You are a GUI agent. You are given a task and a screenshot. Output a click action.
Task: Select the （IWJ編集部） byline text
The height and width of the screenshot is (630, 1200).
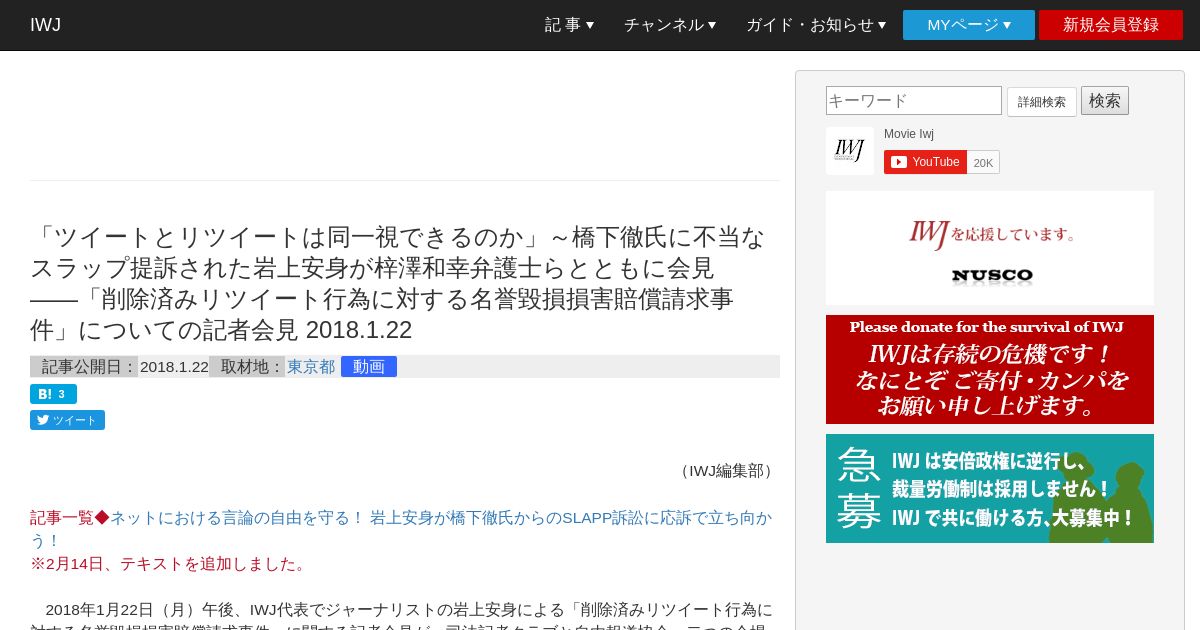726,471
